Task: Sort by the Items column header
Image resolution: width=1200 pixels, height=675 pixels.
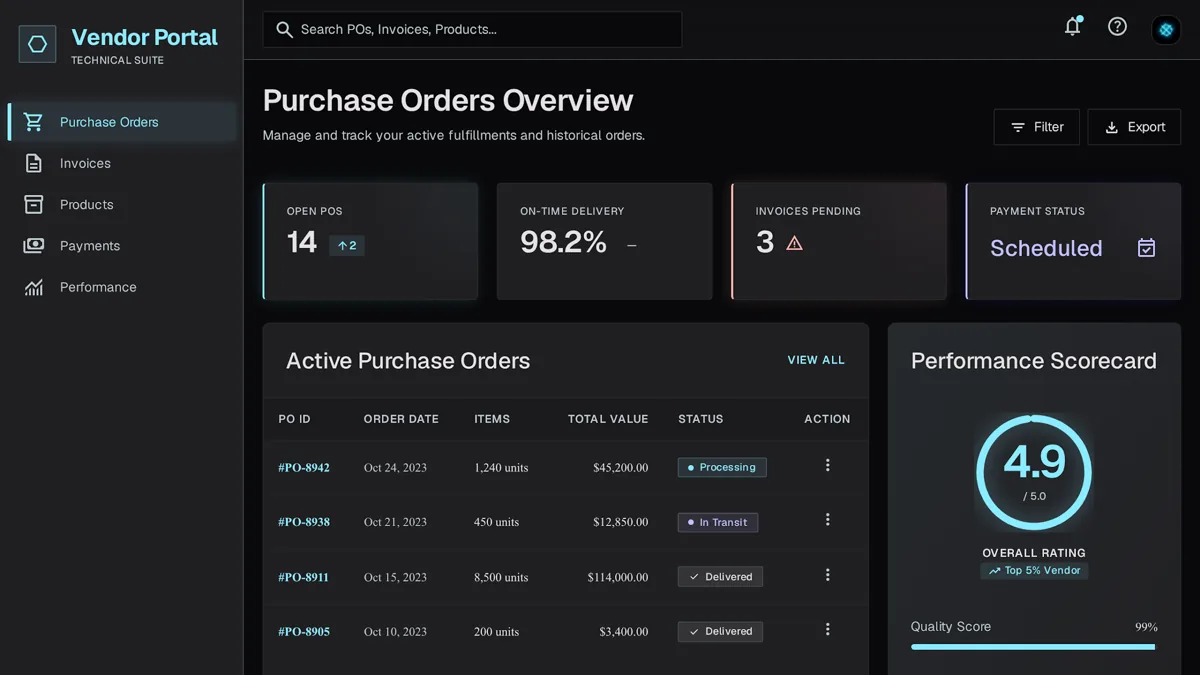Action: click(492, 419)
